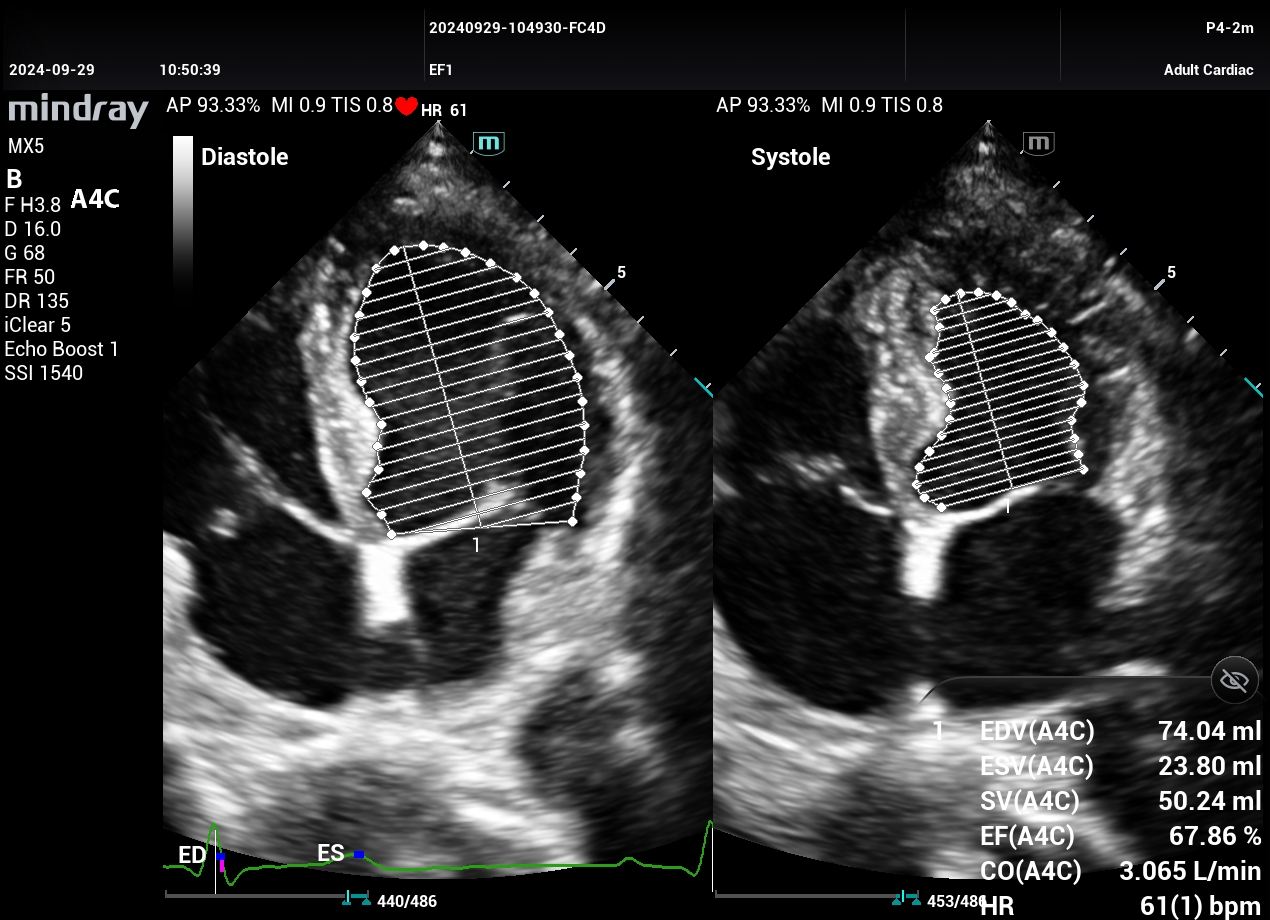Click the EF(A4C) result value
The width and height of the screenshot is (1270, 920).
1214,836
